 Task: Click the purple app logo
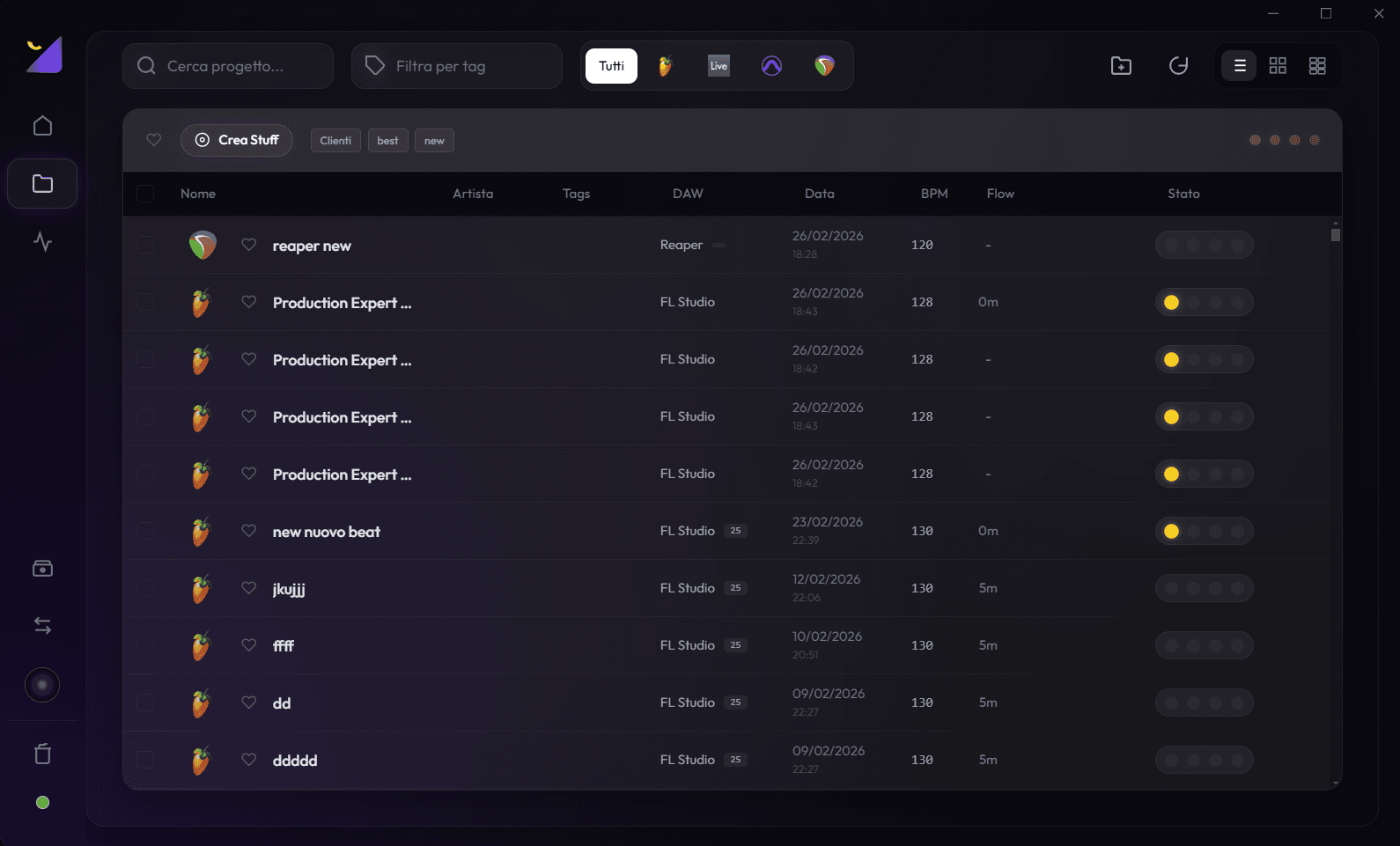[x=44, y=55]
